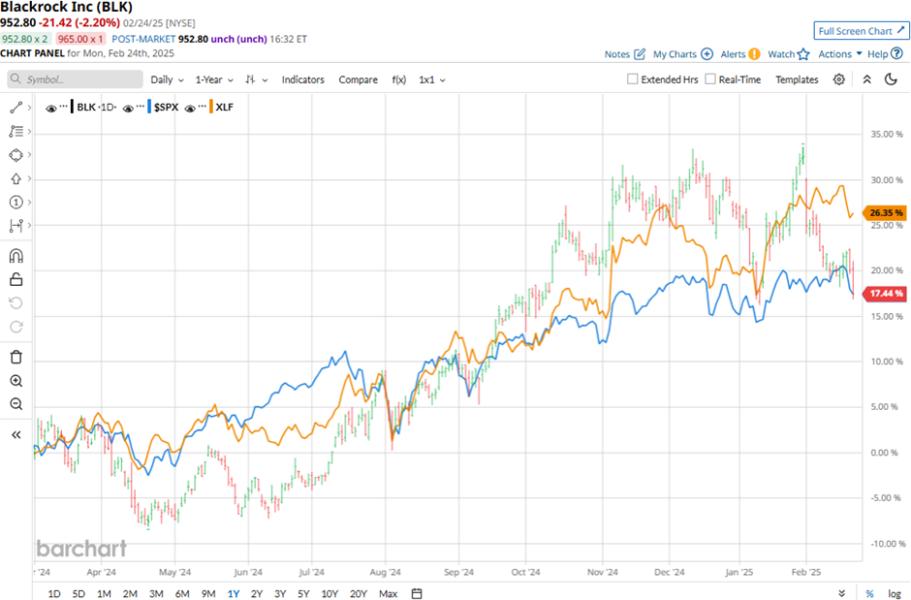Image resolution: width=911 pixels, height=600 pixels.
Task: Click the undo arrow icon
Action: [16, 303]
